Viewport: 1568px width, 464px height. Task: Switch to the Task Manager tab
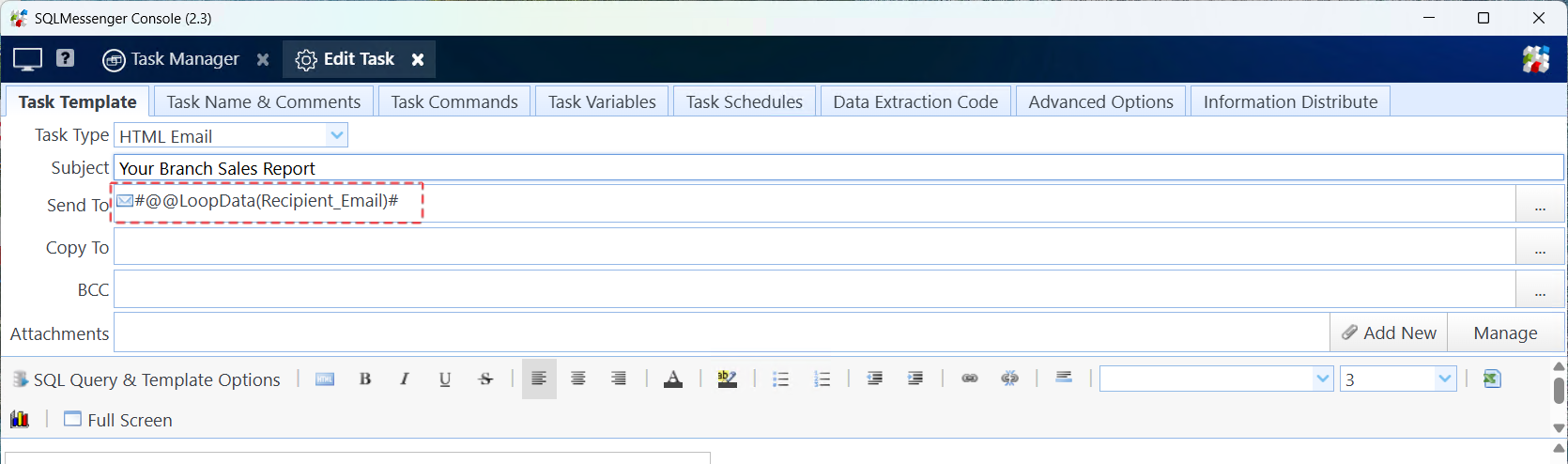(x=171, y=59)
